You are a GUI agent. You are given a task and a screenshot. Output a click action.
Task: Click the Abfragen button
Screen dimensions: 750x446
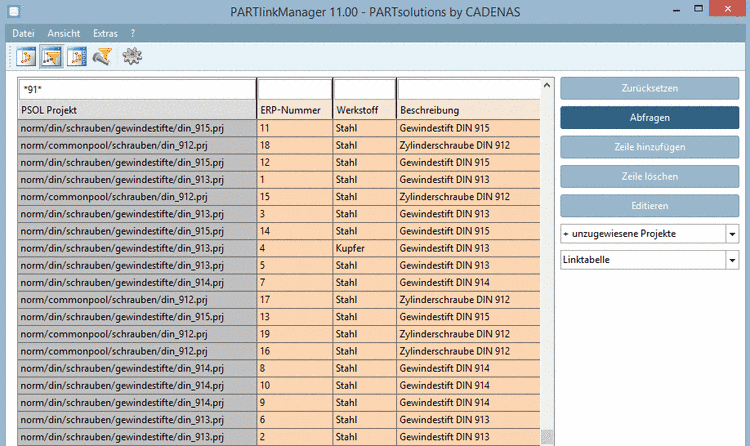650,118
